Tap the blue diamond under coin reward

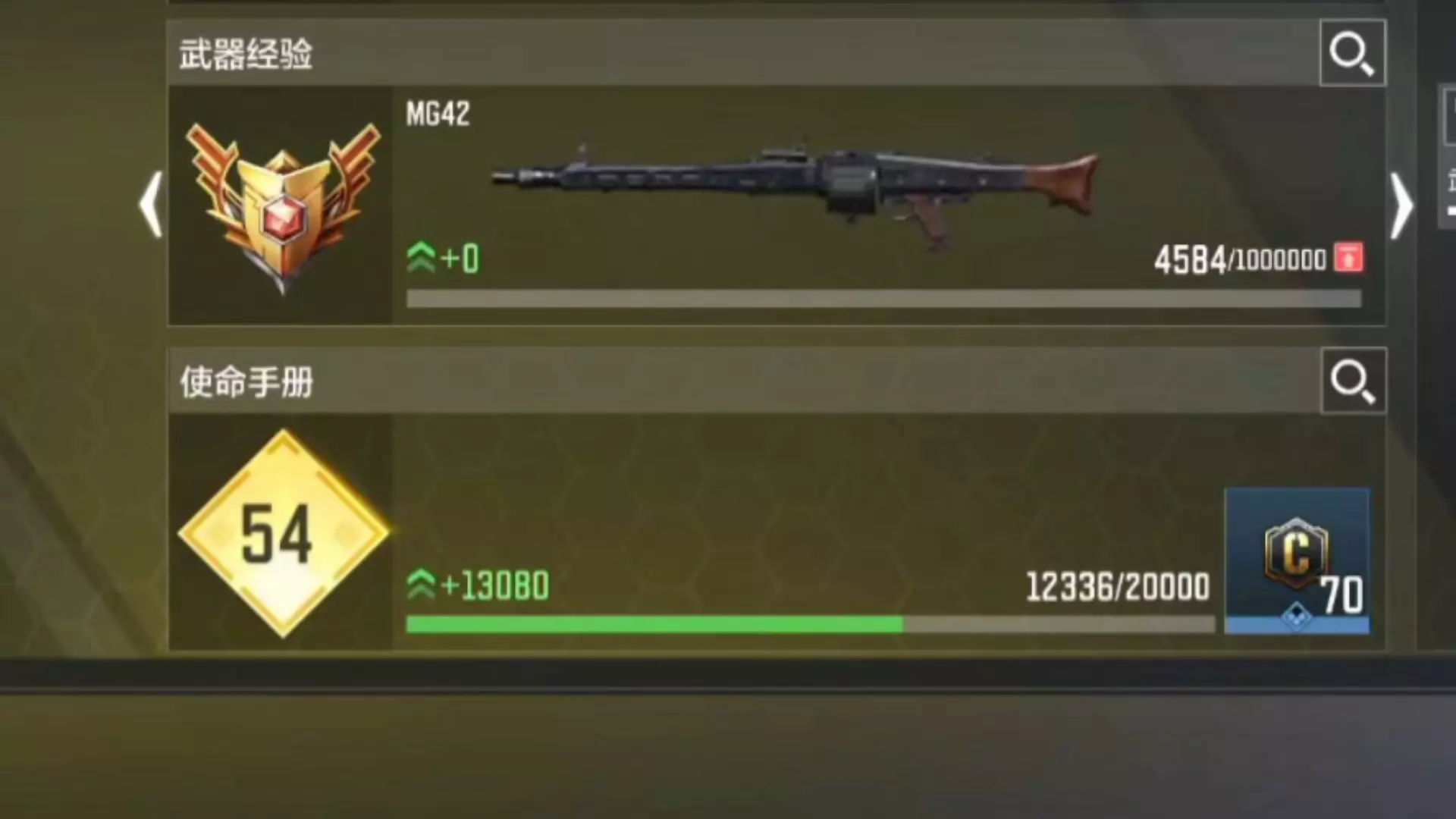click(x=1296, y=617)
